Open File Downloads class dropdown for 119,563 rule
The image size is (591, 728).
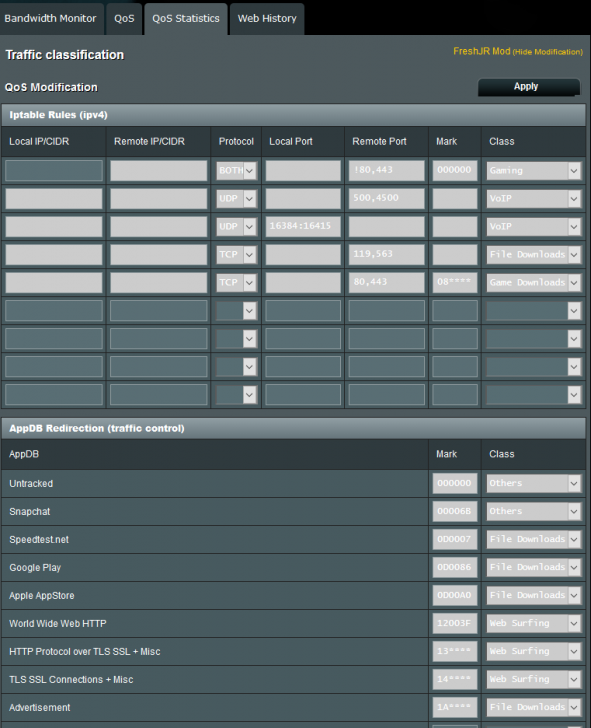tap(534, 254)
